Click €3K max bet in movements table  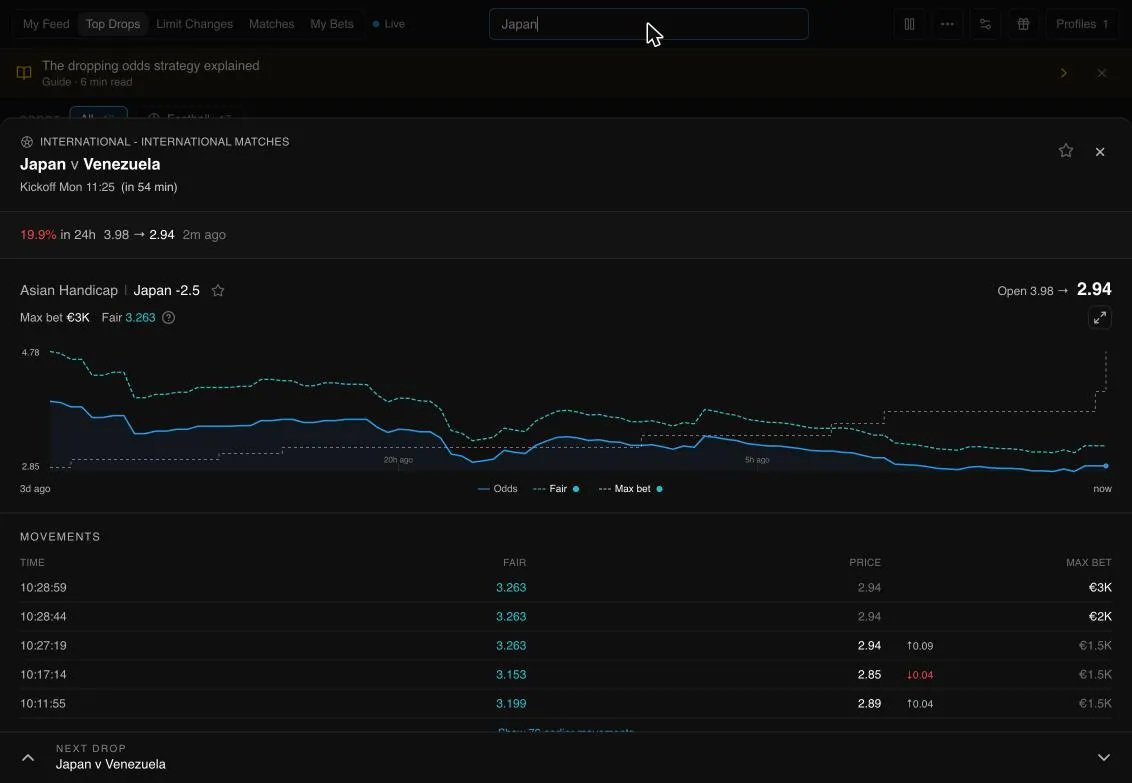point(1100,587)
